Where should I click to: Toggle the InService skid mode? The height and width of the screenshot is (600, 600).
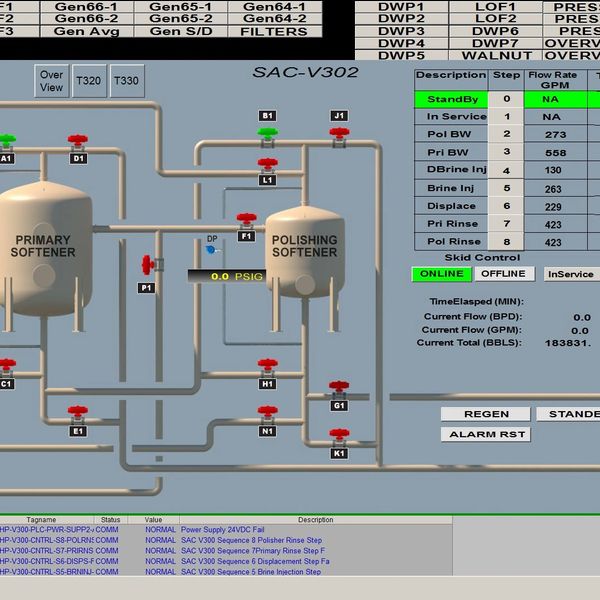[x=570, y=274]
